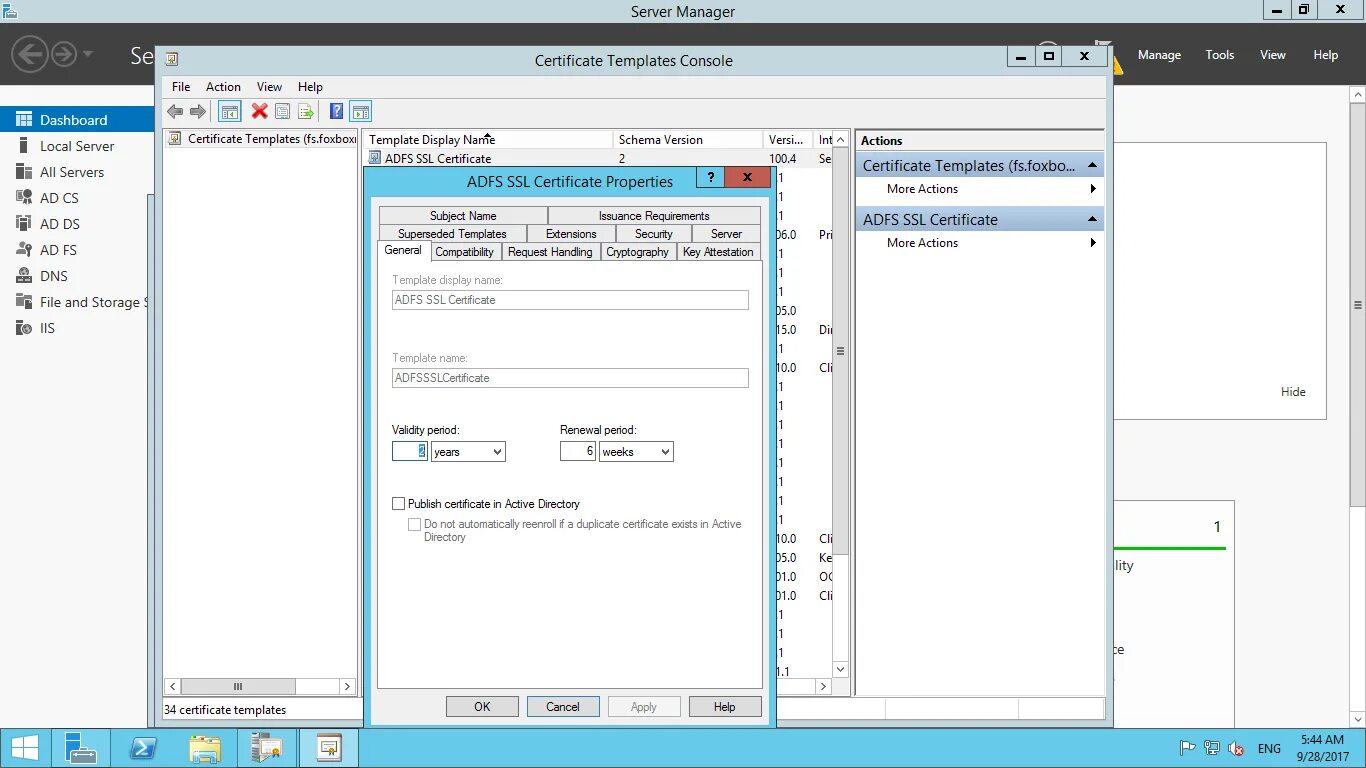
Task: Switch to the Issuance Requirements tab
Action: [x=654, y=215]
